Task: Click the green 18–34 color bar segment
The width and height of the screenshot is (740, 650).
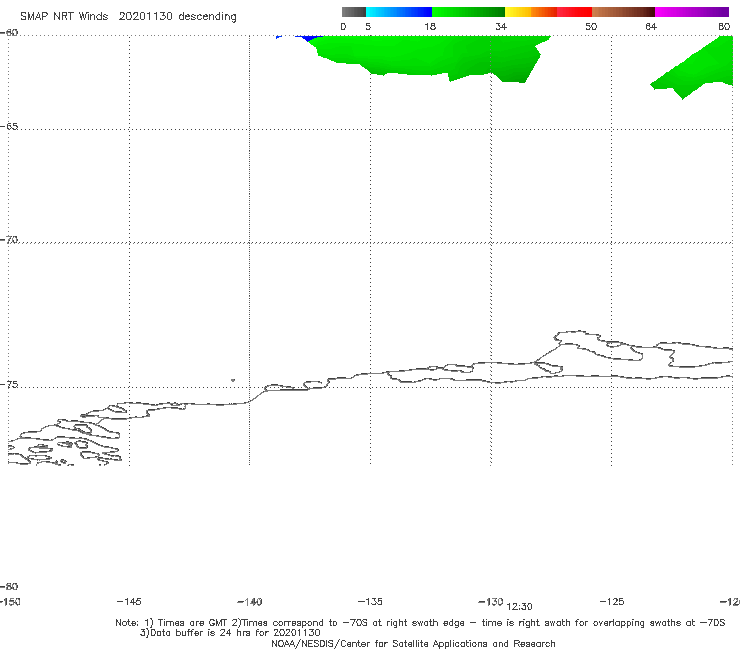Action: point(468,12)
